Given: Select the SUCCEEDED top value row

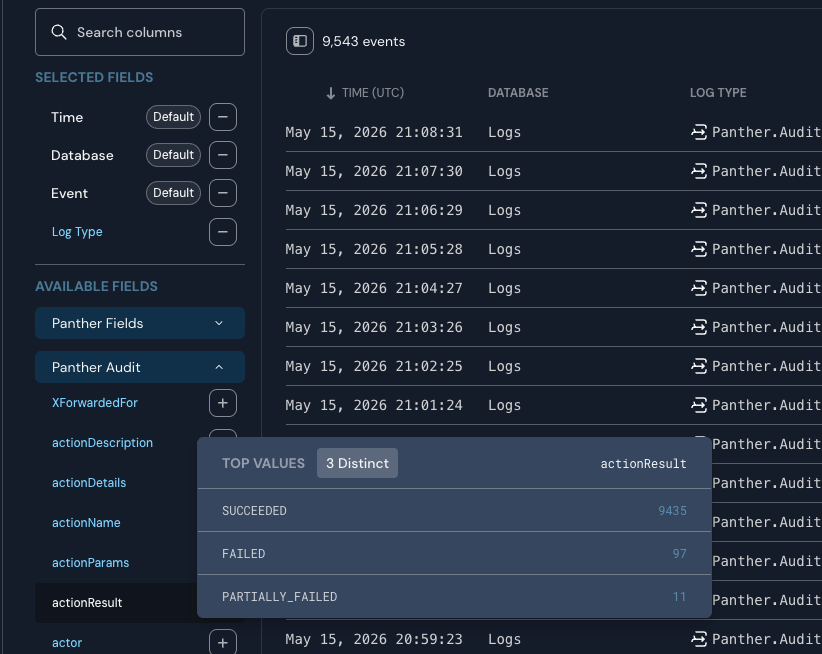Looking at the screenshot, I should [455, 510].
